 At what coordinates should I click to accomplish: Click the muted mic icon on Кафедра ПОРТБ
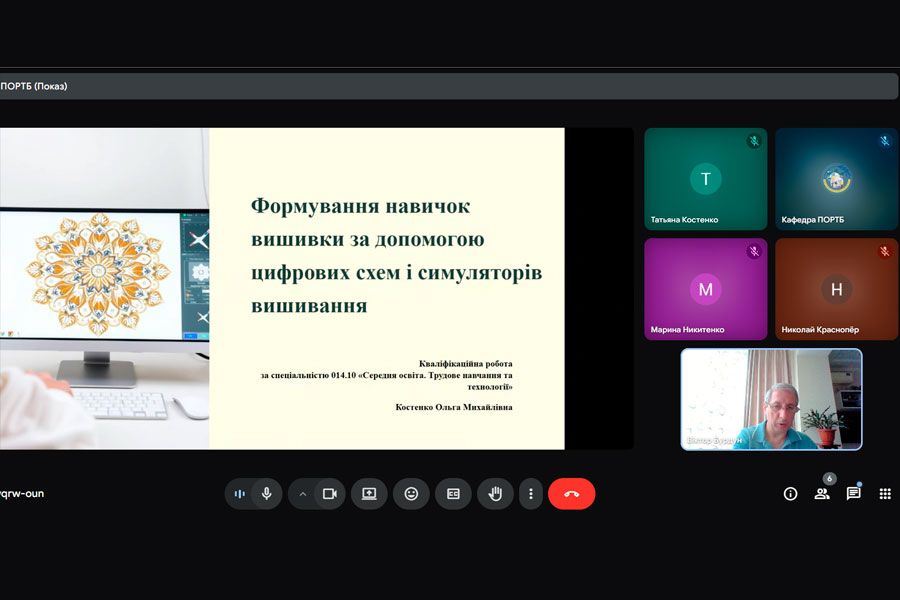pyautogui.click(x=885, y=141)
